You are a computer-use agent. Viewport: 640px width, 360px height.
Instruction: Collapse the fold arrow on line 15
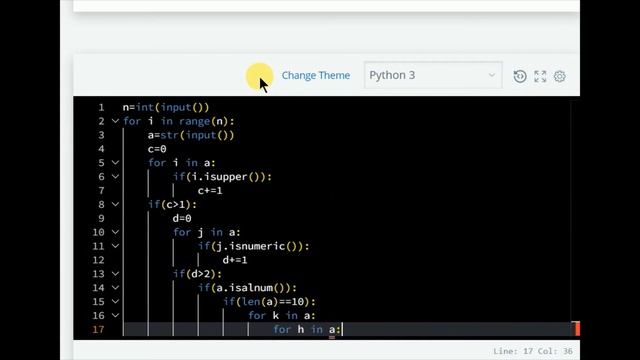[115, 302]
